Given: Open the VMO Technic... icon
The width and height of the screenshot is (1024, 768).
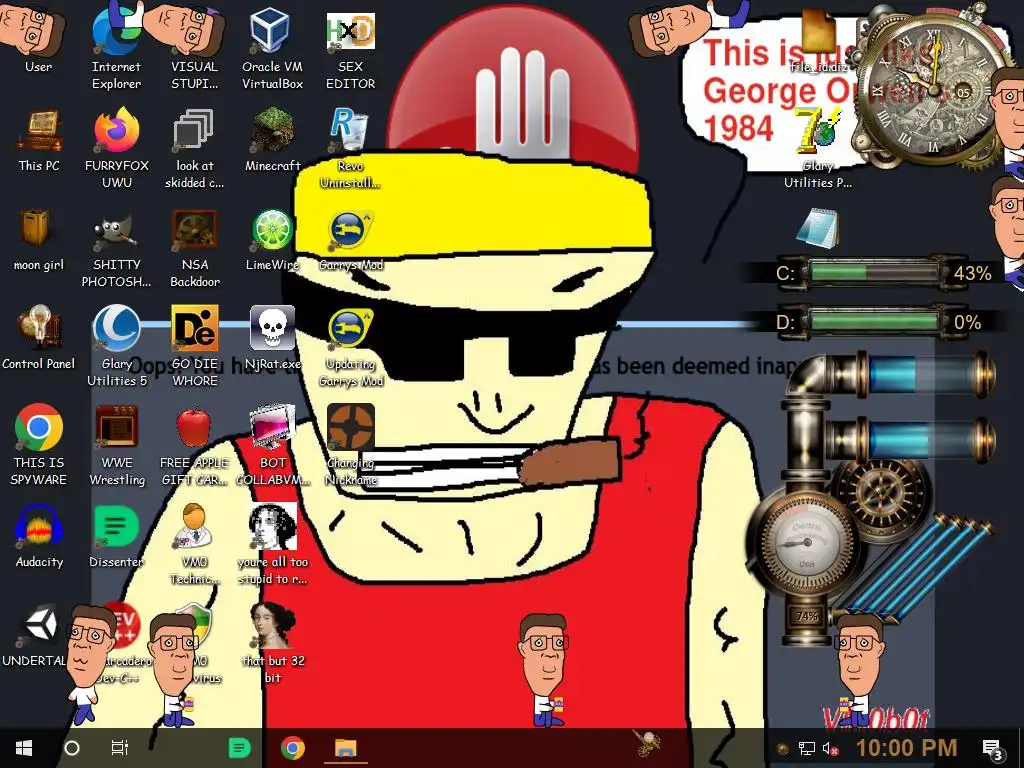Looking at the screenshot, I should pos(194,545).
